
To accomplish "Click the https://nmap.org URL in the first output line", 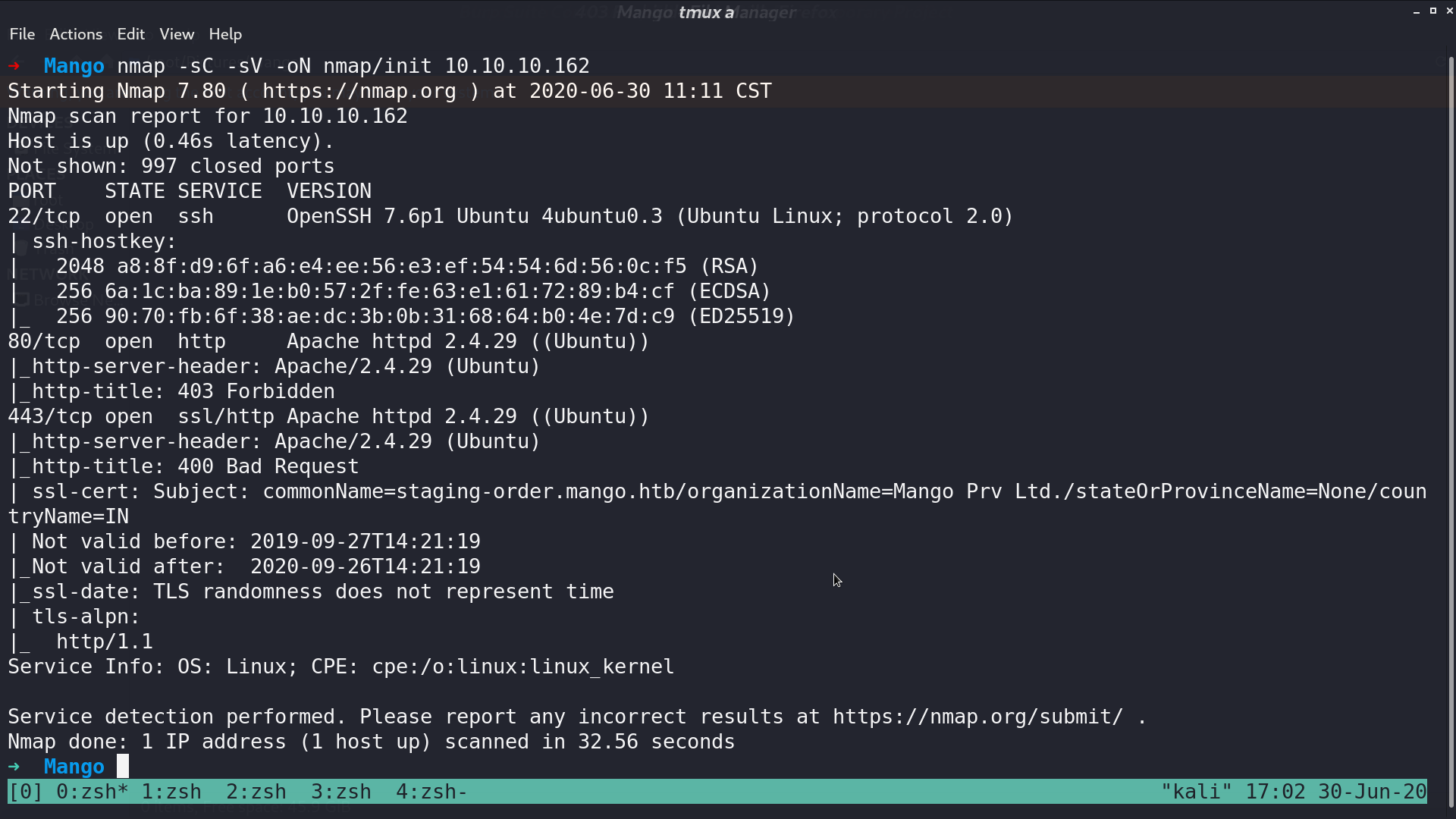I will (x=359, y=91).
